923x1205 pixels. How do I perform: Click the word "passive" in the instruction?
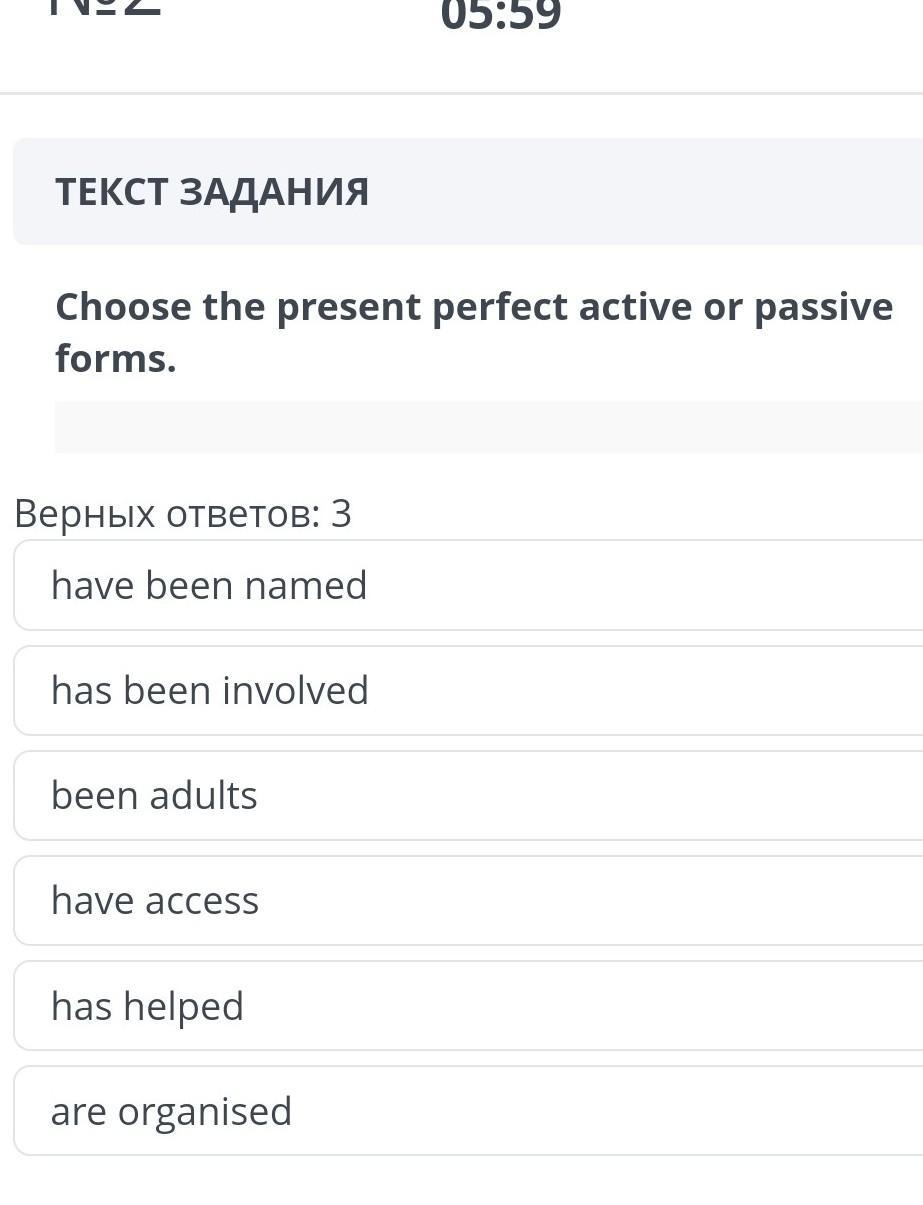(823, 307)
